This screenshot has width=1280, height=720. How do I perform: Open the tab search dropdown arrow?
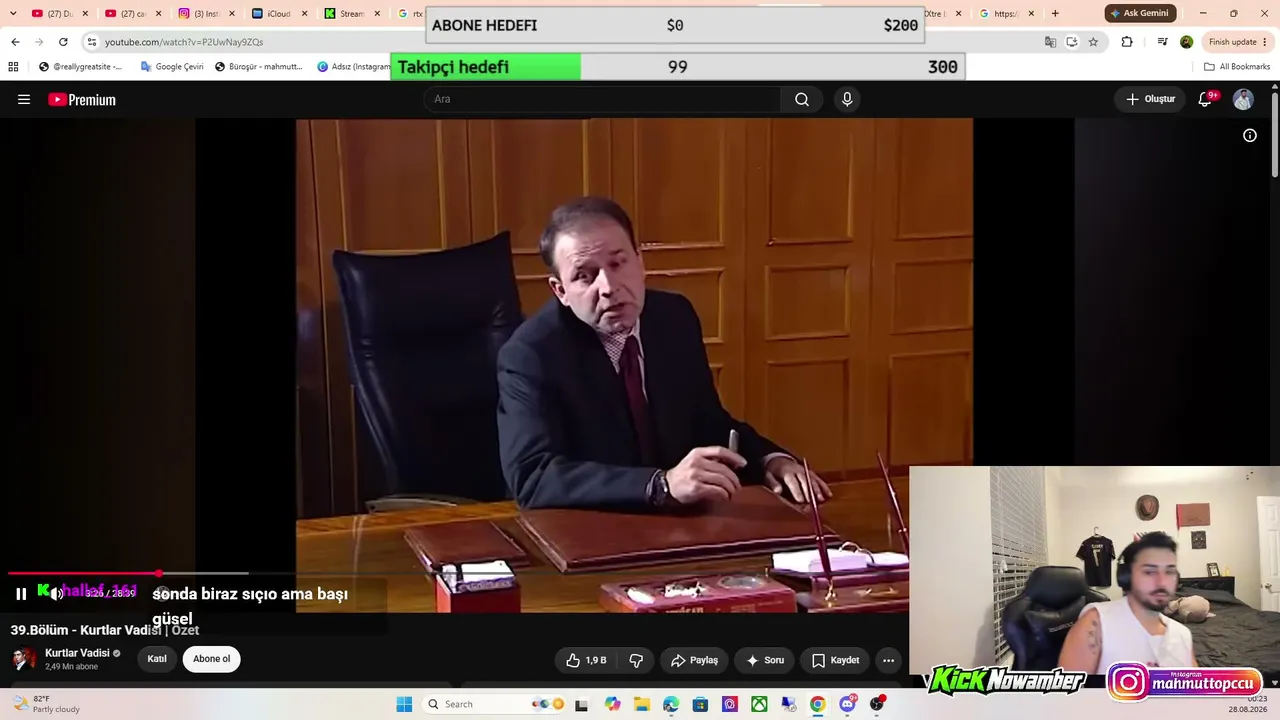click(13, 14)
